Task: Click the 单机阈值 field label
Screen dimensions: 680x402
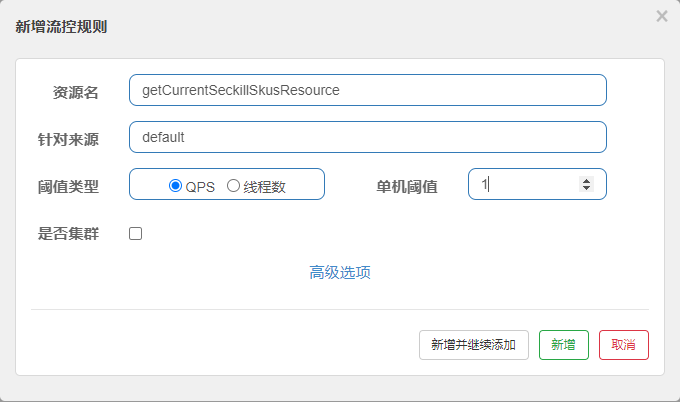Action: [407, 187]
